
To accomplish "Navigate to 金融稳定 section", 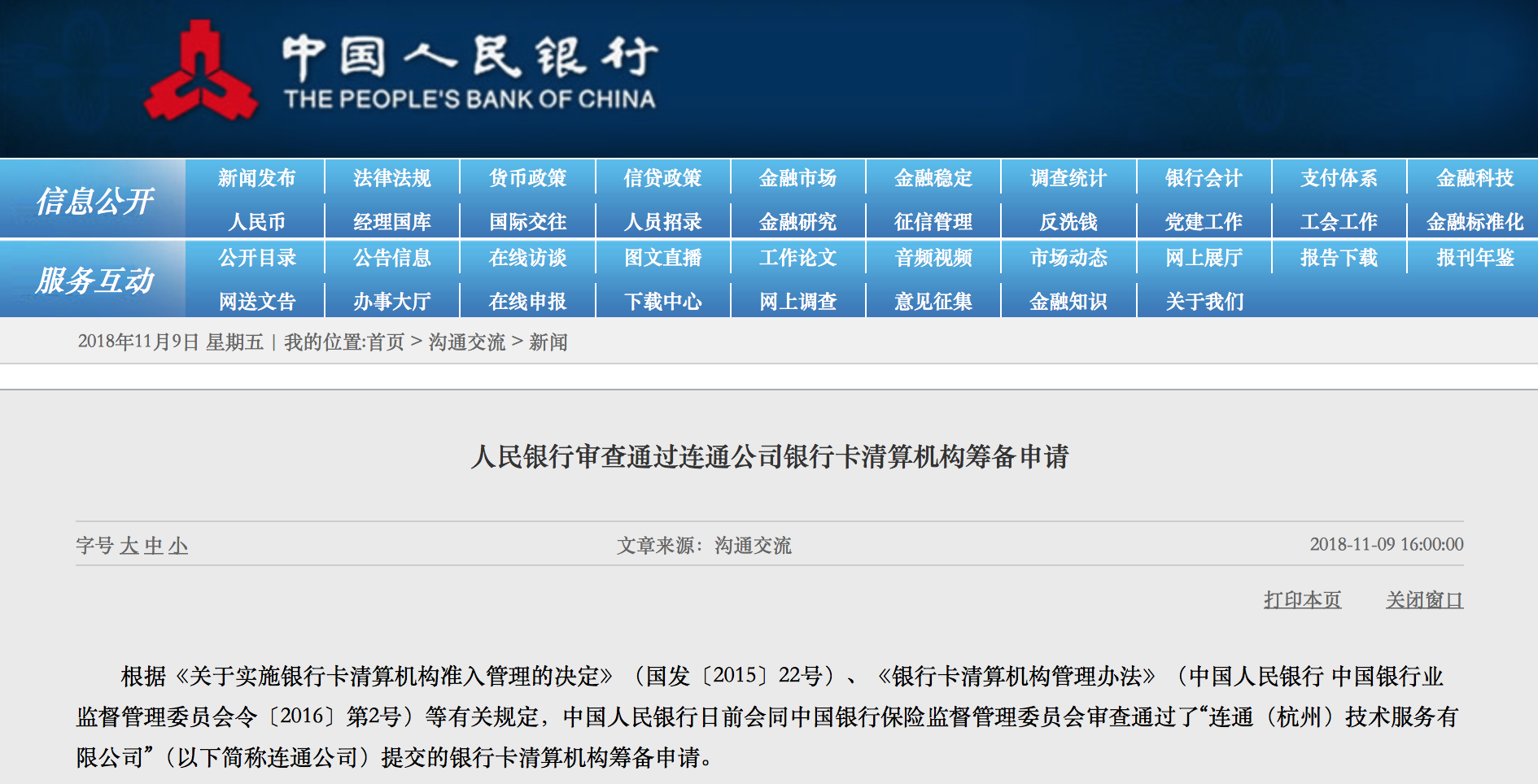I will (x=933, y=178).
